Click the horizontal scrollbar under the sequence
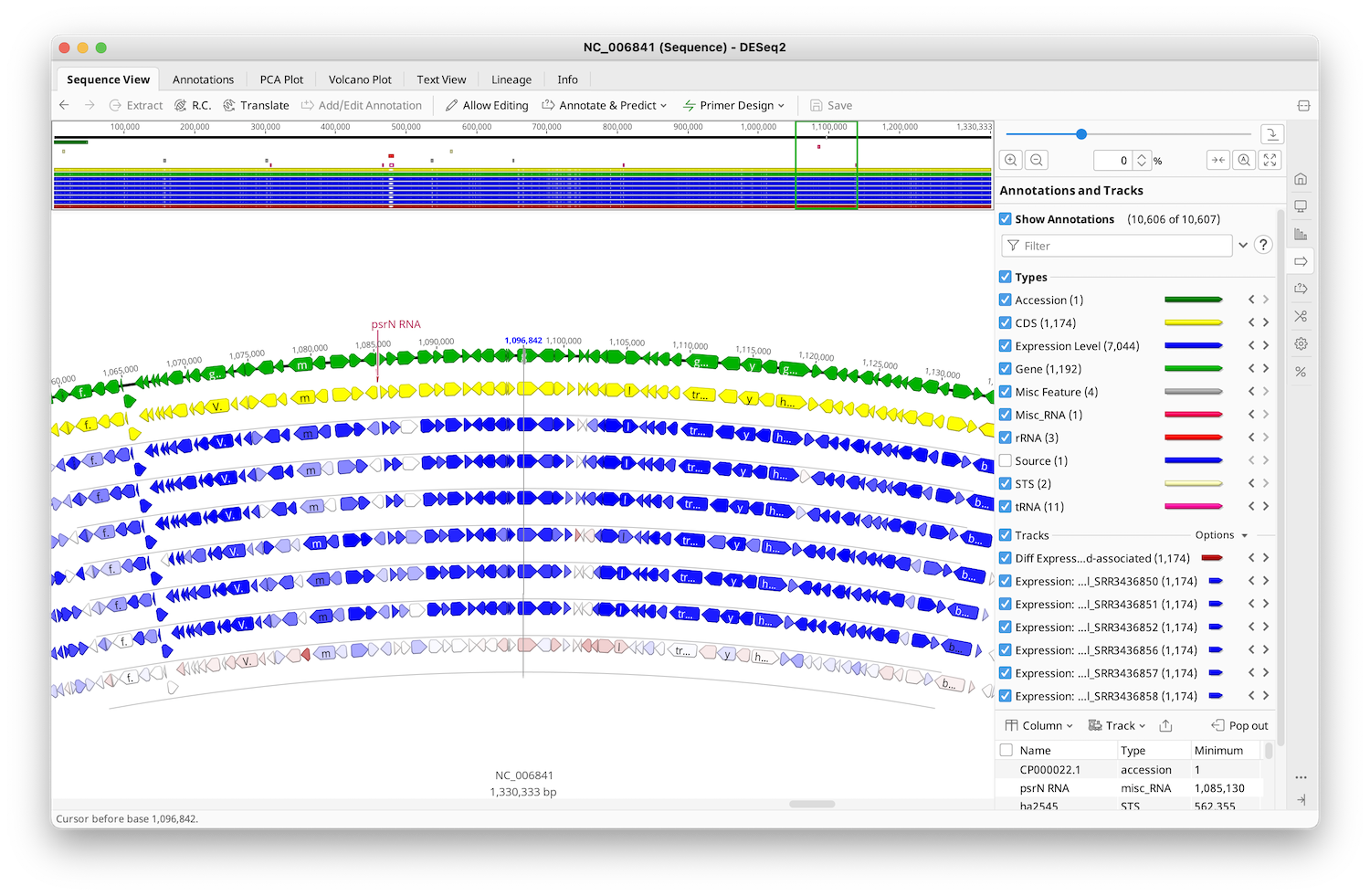Viewport: 1370px width, 896px height. click(812, 804)
